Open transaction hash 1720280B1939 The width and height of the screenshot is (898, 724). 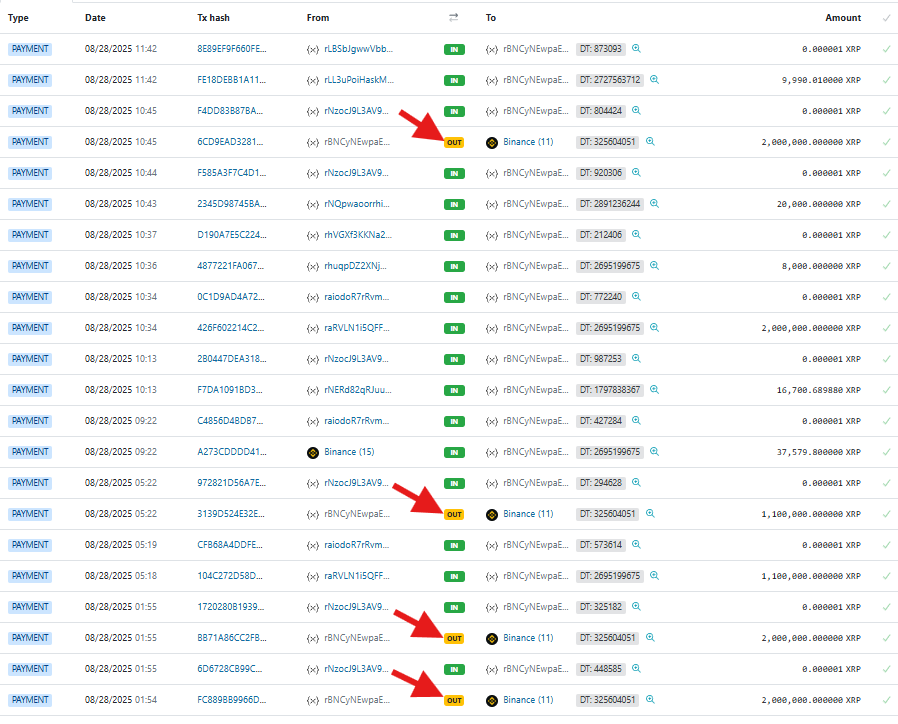tap(231, 606)
